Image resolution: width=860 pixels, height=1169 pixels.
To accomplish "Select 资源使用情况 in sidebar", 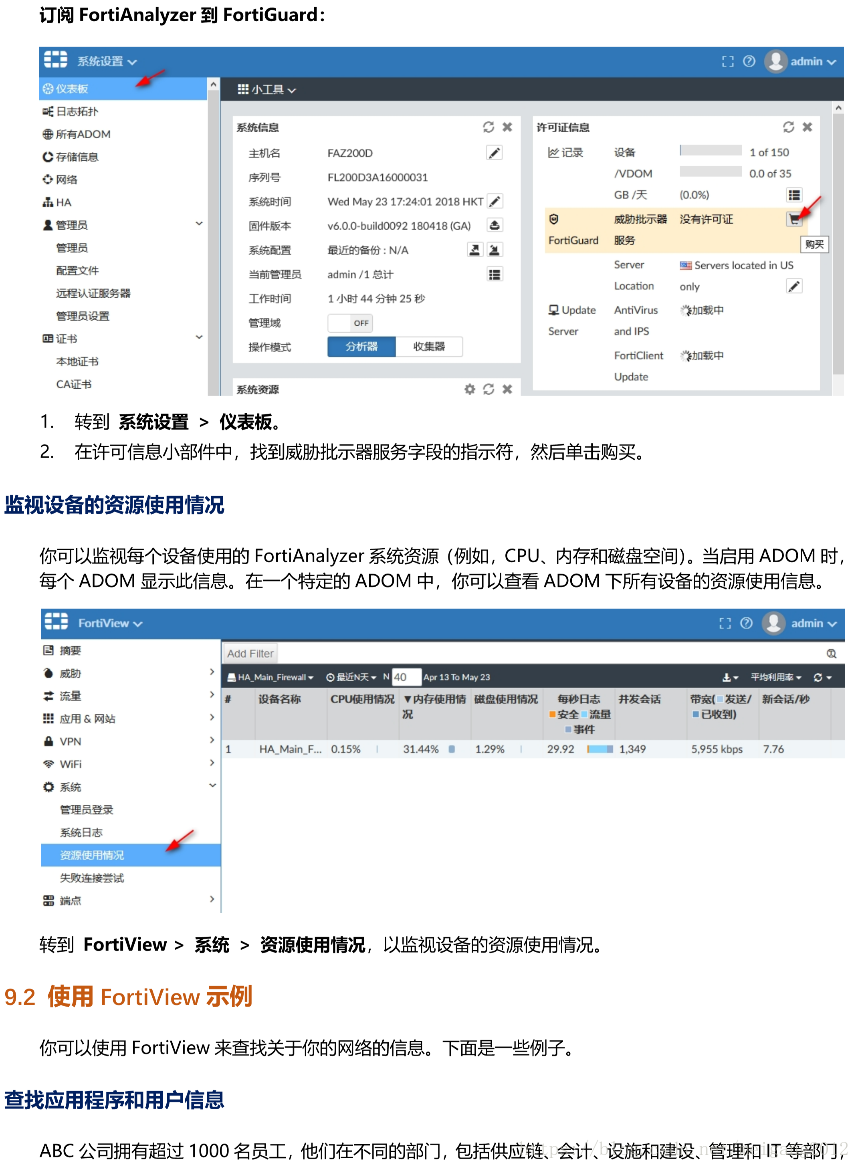I will (x=130, y=855).
